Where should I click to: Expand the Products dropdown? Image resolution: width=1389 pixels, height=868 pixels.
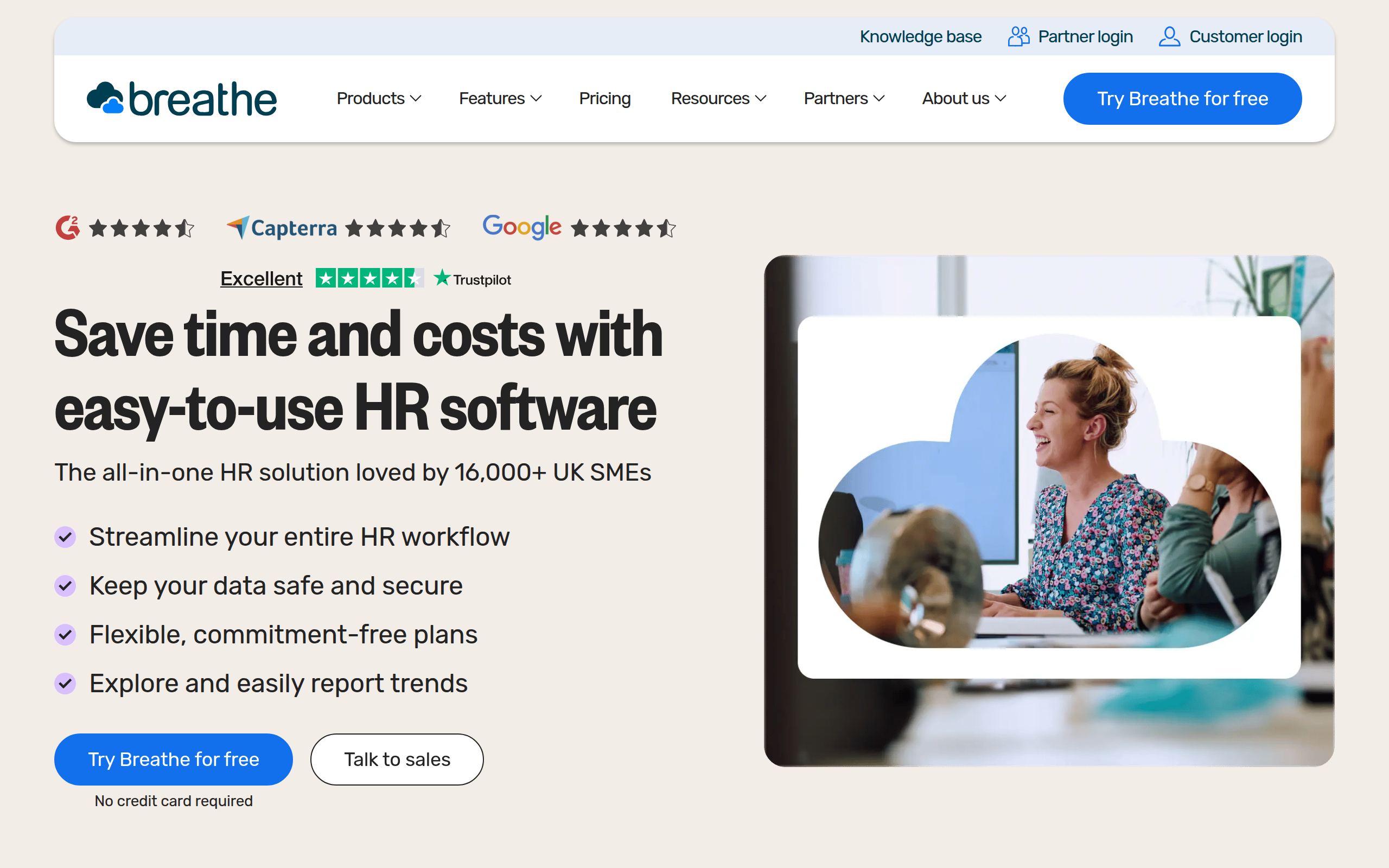tap(378, 98)
